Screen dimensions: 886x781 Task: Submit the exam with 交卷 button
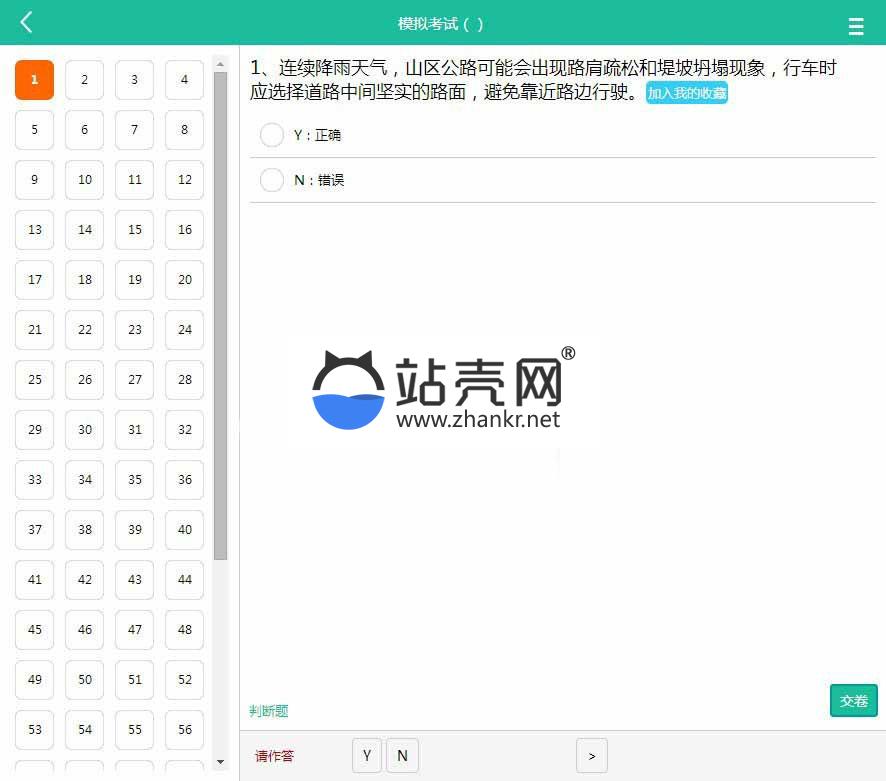pos(853,701)
